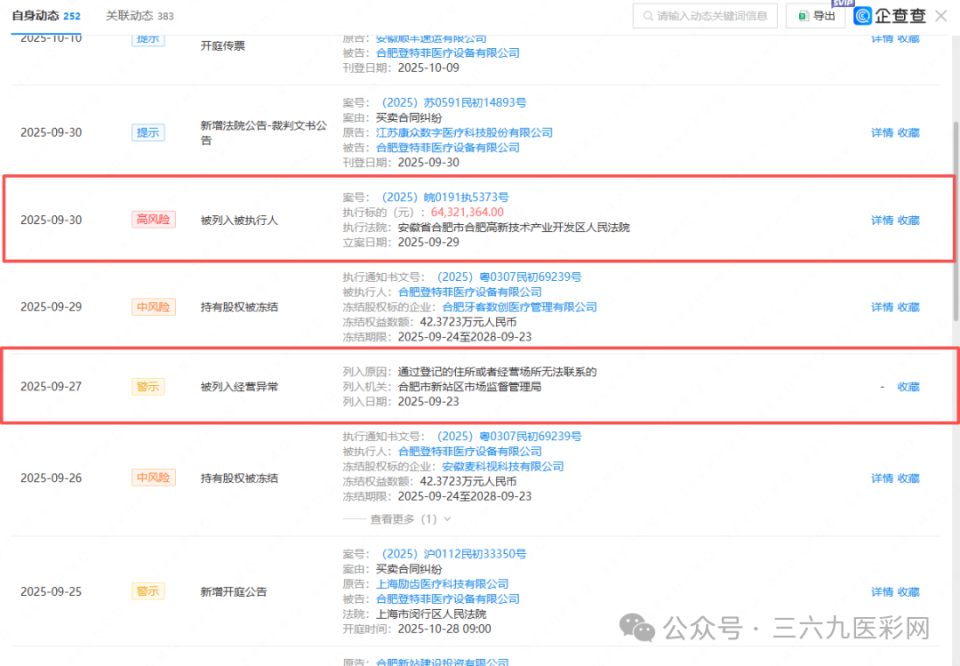The height and width of the screenshot is (666, 960).
Task: Click the Excel icon in 导出 button
Action: click(x=803, y=16)
